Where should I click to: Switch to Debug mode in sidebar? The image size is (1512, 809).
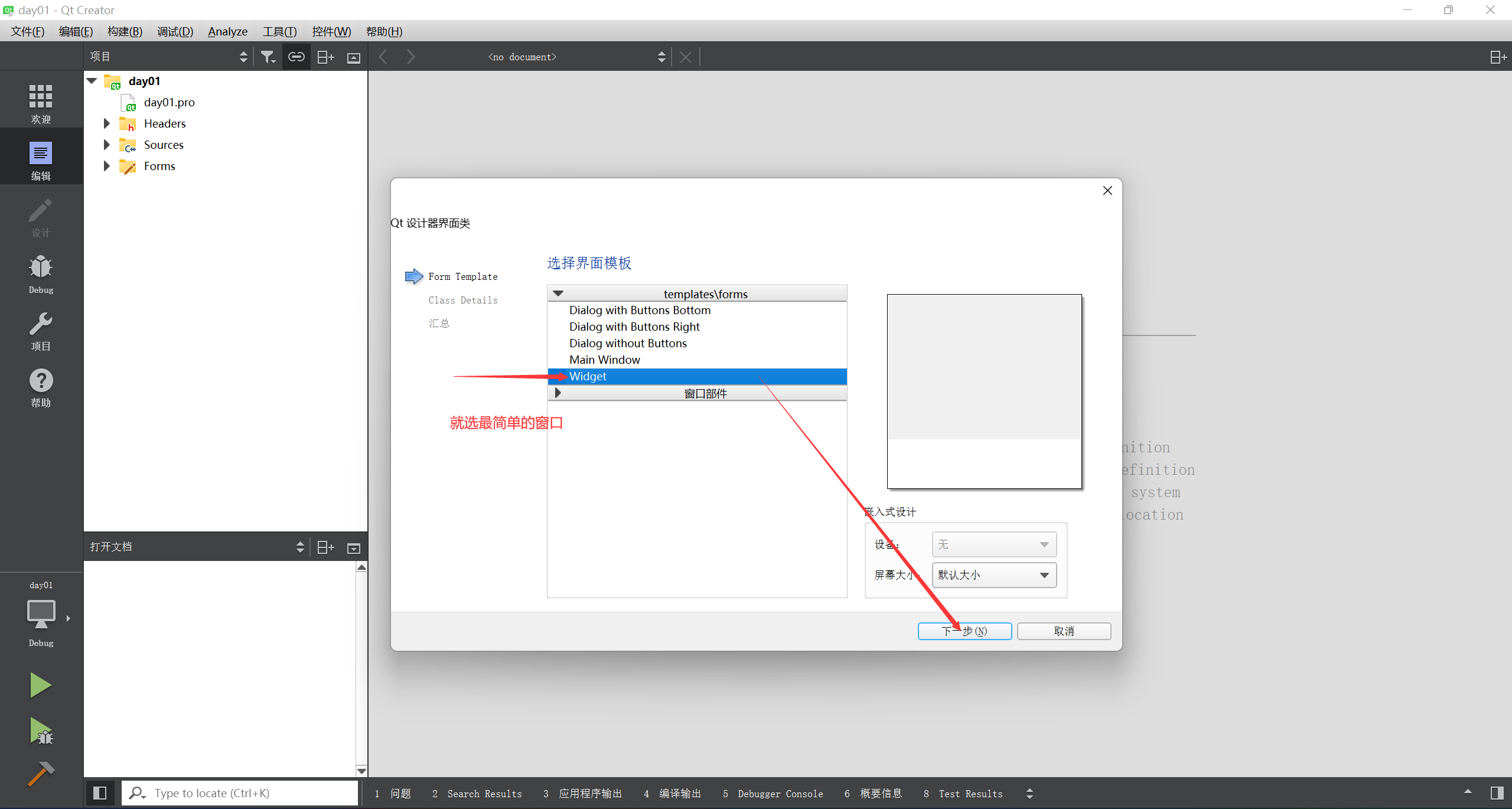pos(41,274)
